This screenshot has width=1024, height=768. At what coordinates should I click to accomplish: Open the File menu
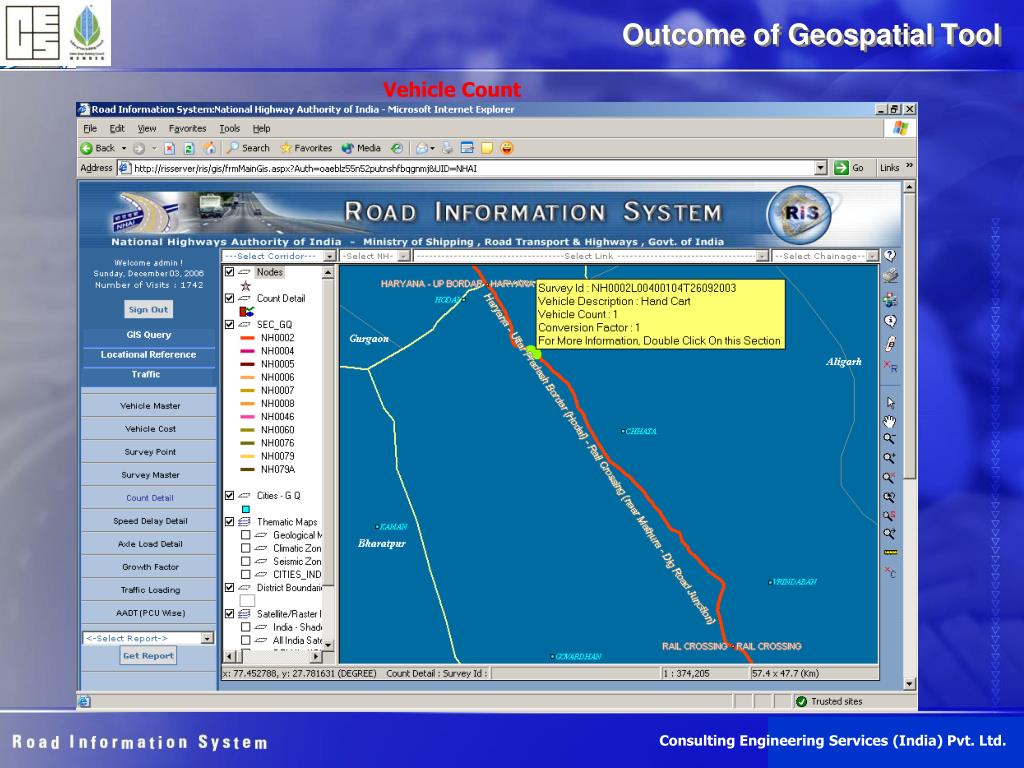click(x=90, y=129)
